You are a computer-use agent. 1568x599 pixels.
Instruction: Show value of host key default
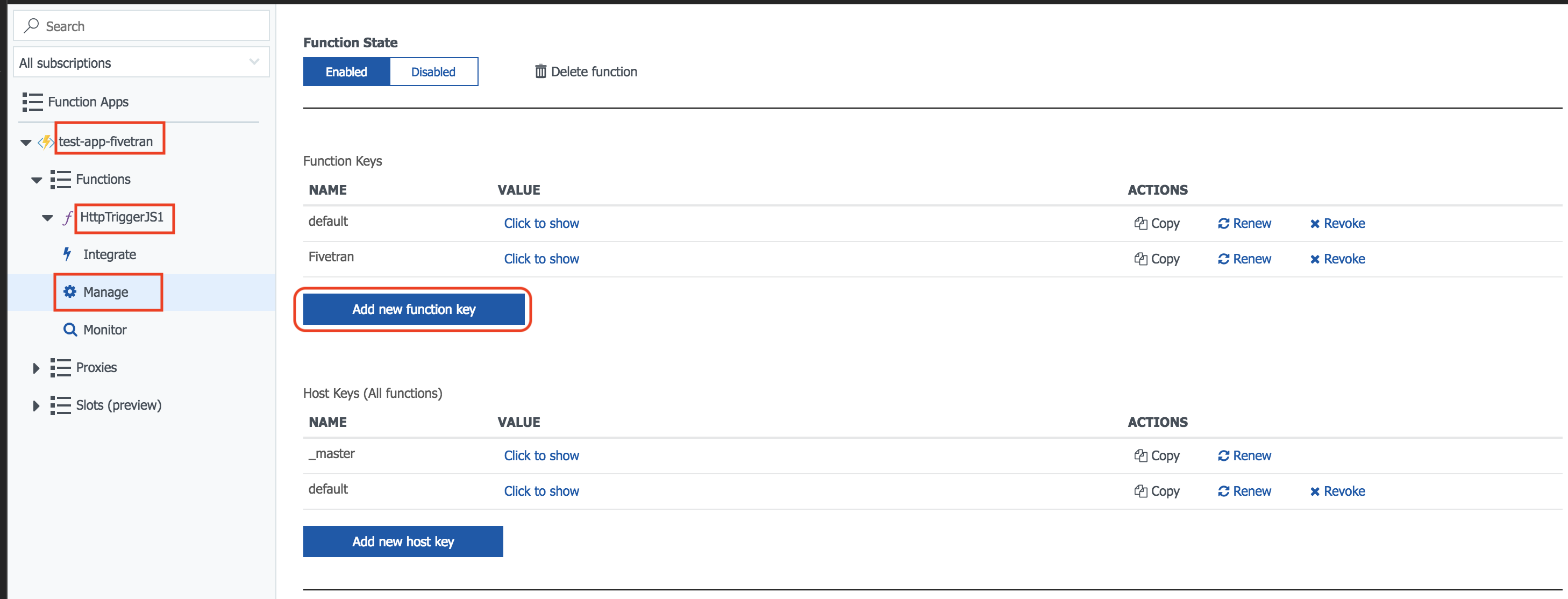[541, 490]
